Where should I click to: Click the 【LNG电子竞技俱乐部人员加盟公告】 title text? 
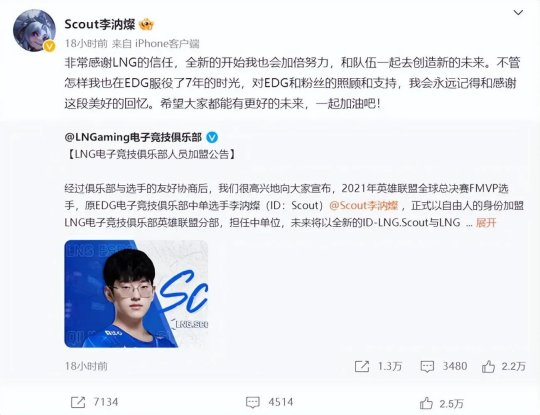[x=150, y=154]
